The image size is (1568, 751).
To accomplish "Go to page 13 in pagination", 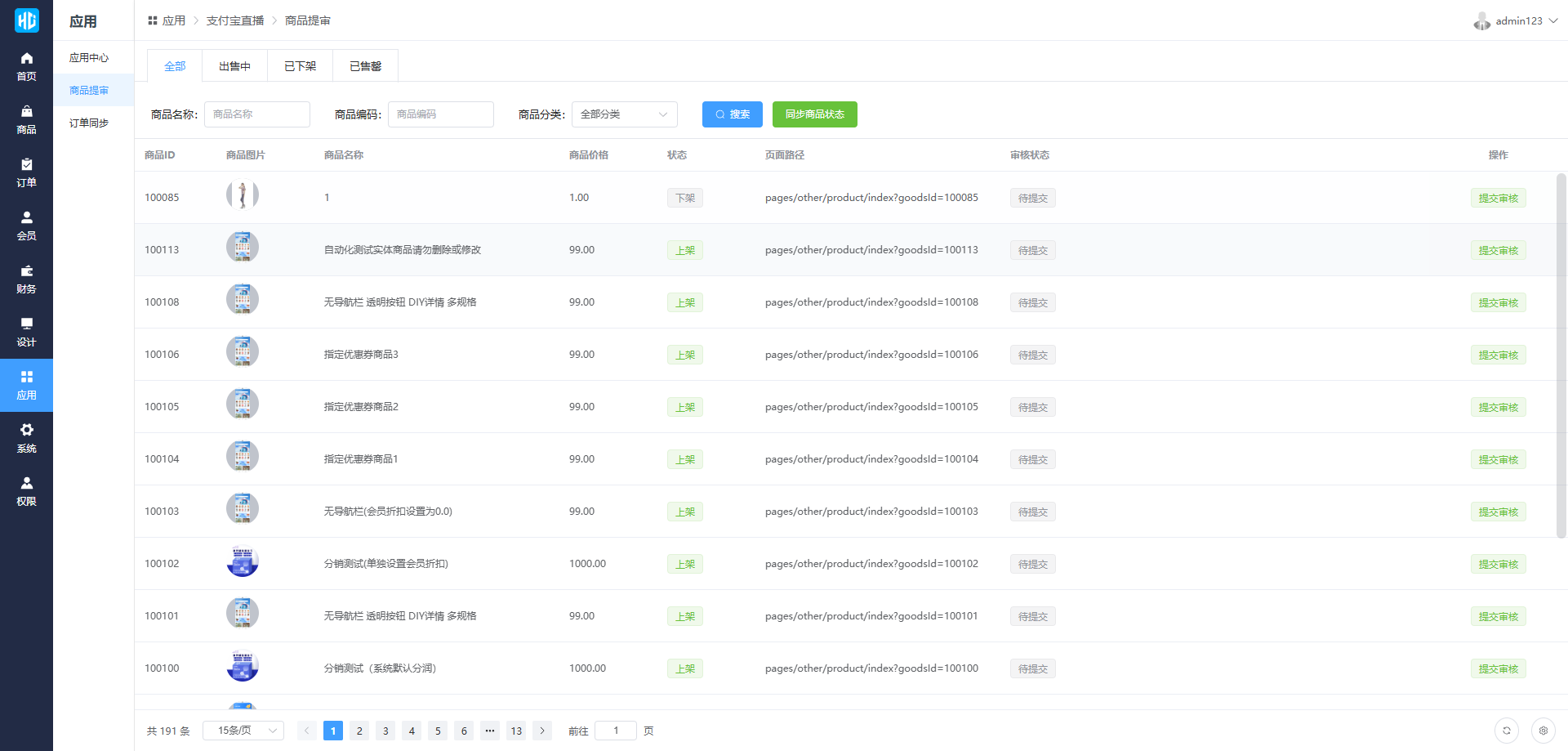I will pos(516,731).
